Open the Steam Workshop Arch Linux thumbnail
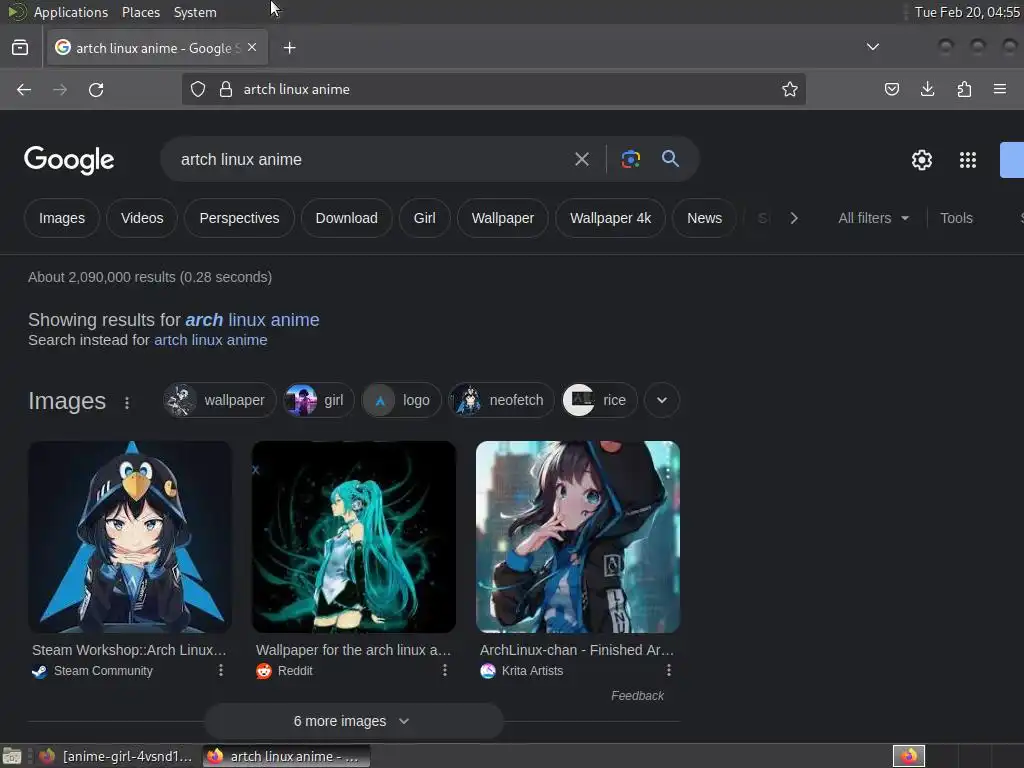The height and width of the screenshot is (768, 1024). (130, 537)
